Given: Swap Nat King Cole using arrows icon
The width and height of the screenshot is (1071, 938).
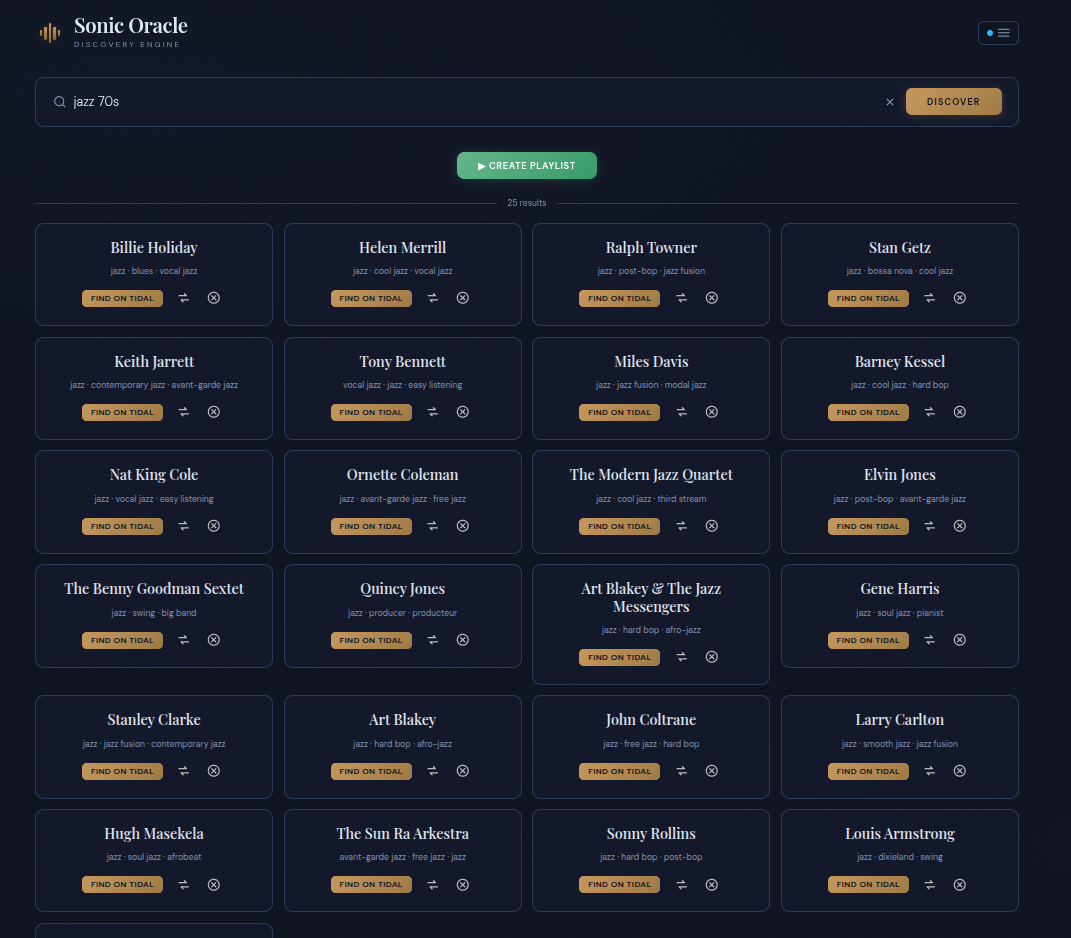Looking at the screenshot, I should point(184,526).
